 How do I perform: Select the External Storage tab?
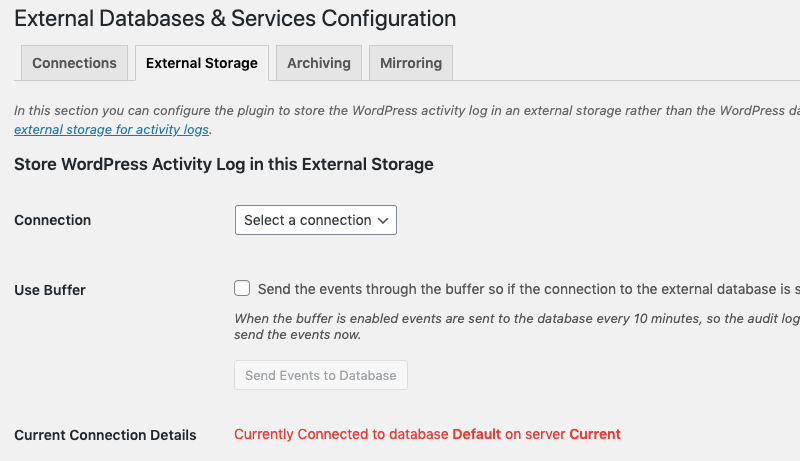coord(202,63)
